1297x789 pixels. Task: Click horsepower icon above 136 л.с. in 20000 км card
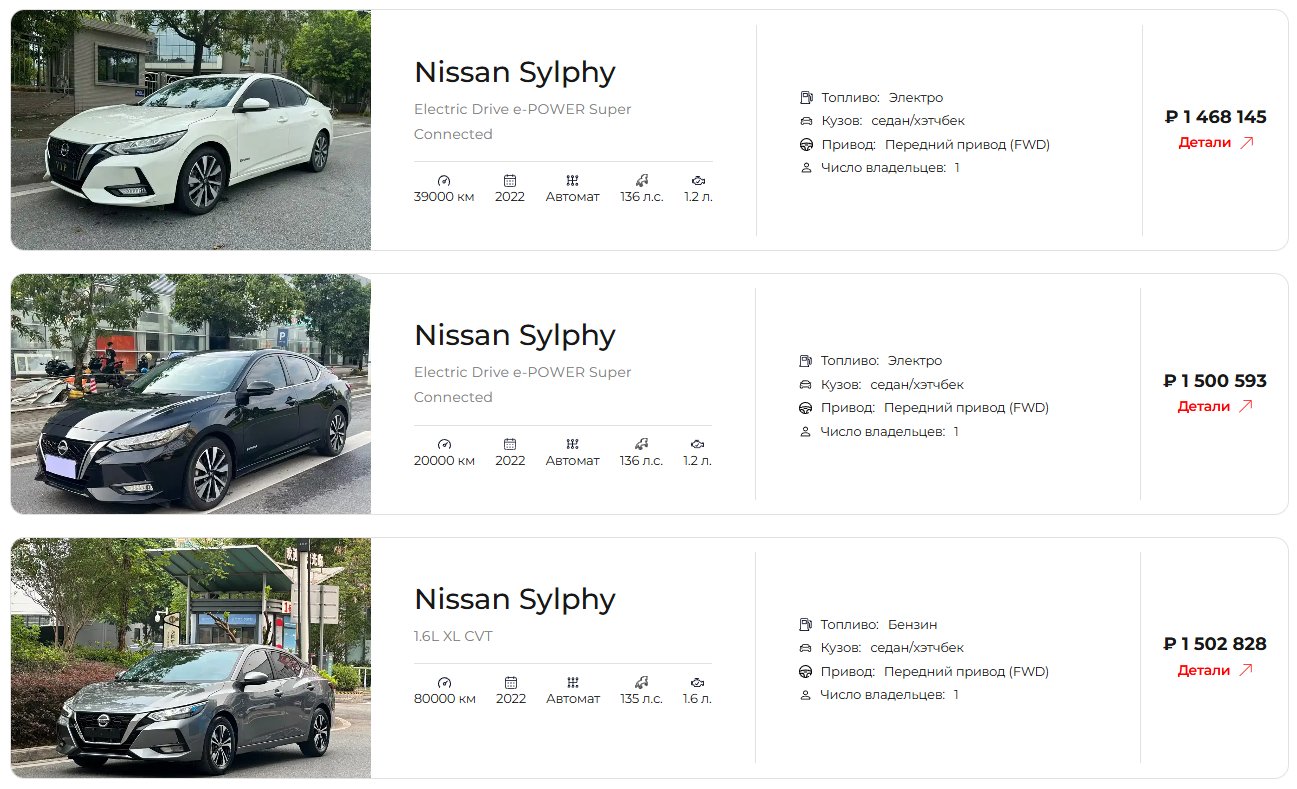point(641,444)
